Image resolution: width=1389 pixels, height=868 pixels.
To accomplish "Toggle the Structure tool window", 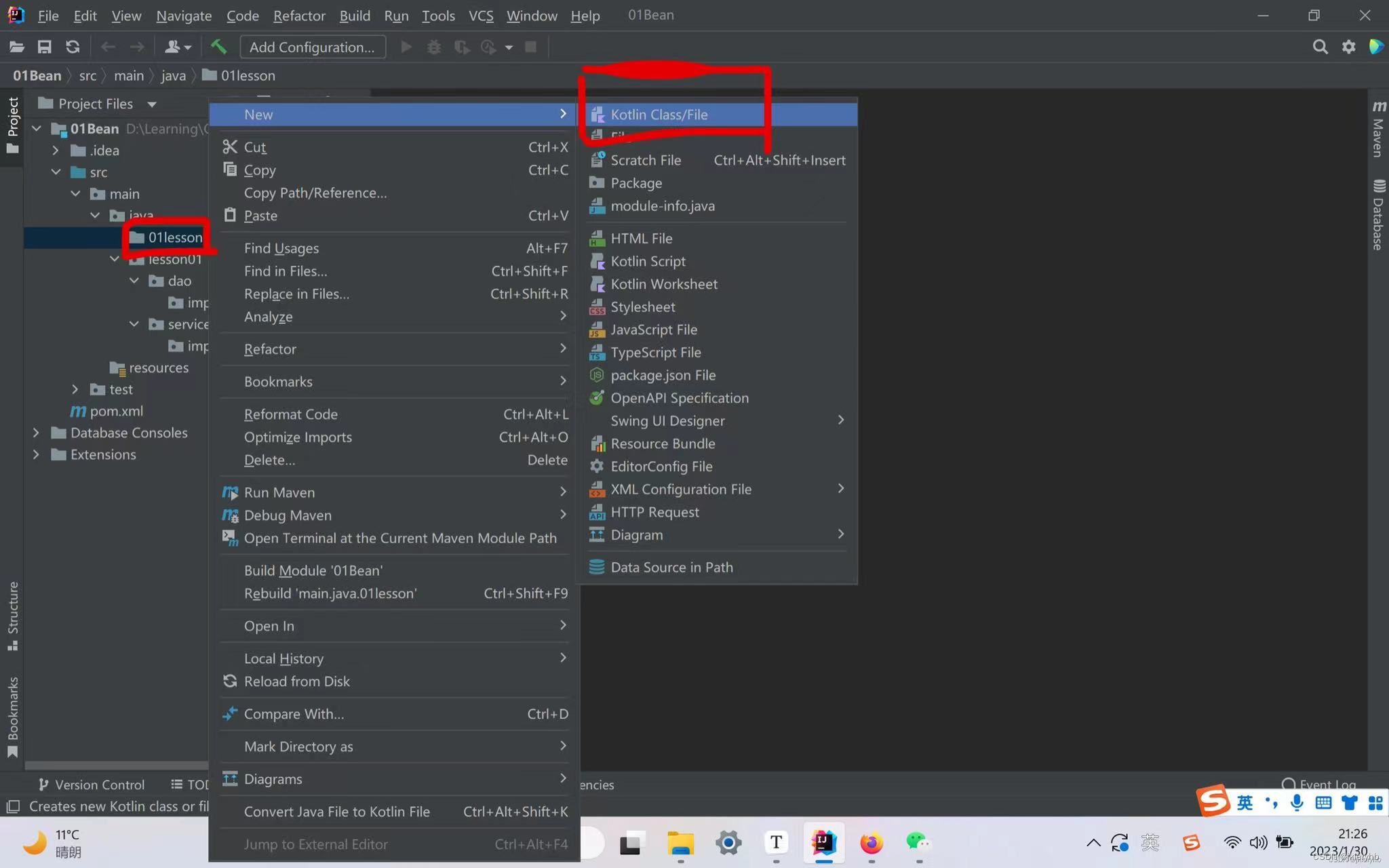I will point(13,615).
